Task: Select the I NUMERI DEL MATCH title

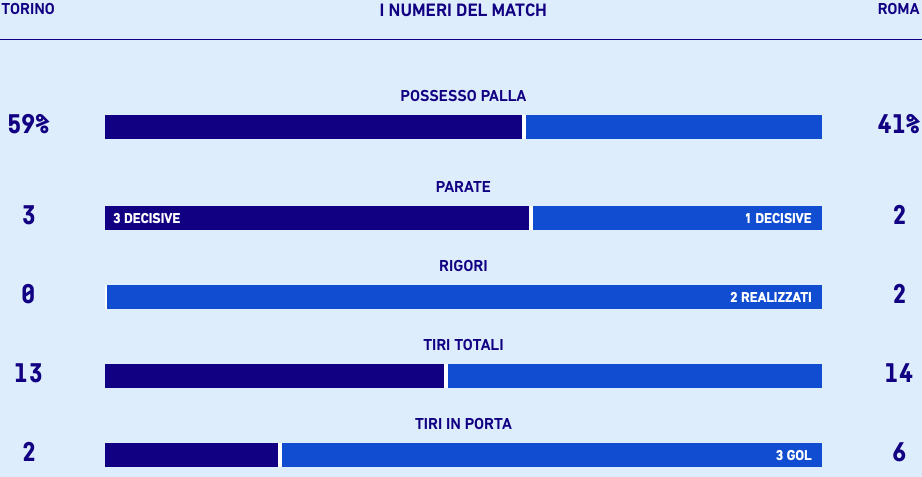Action: pos(463,10)
